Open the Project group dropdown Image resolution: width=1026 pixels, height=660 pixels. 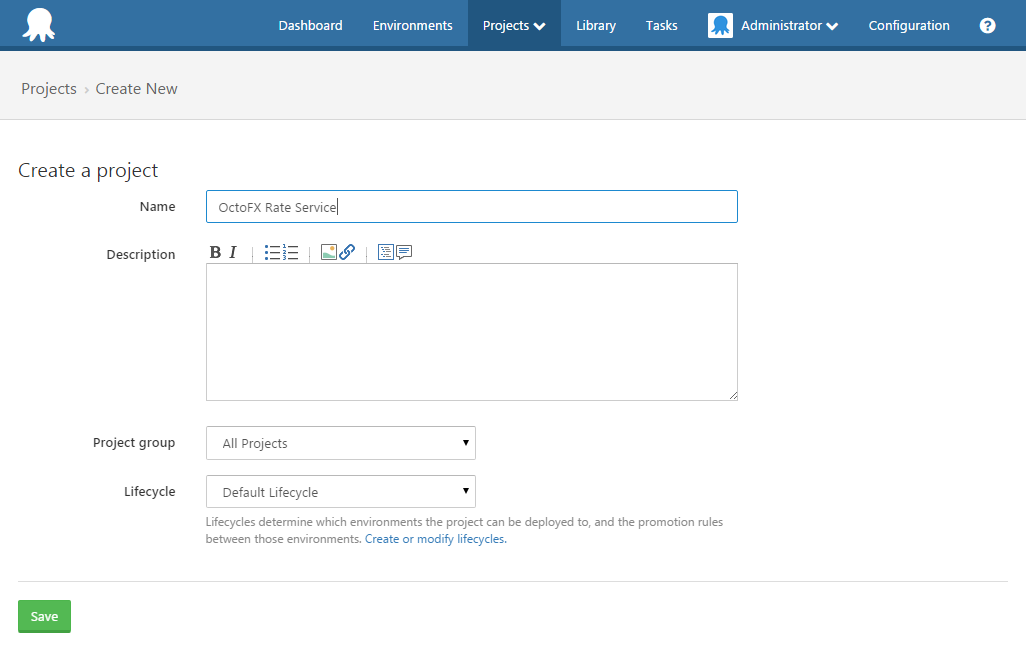[x=340, y=442]
